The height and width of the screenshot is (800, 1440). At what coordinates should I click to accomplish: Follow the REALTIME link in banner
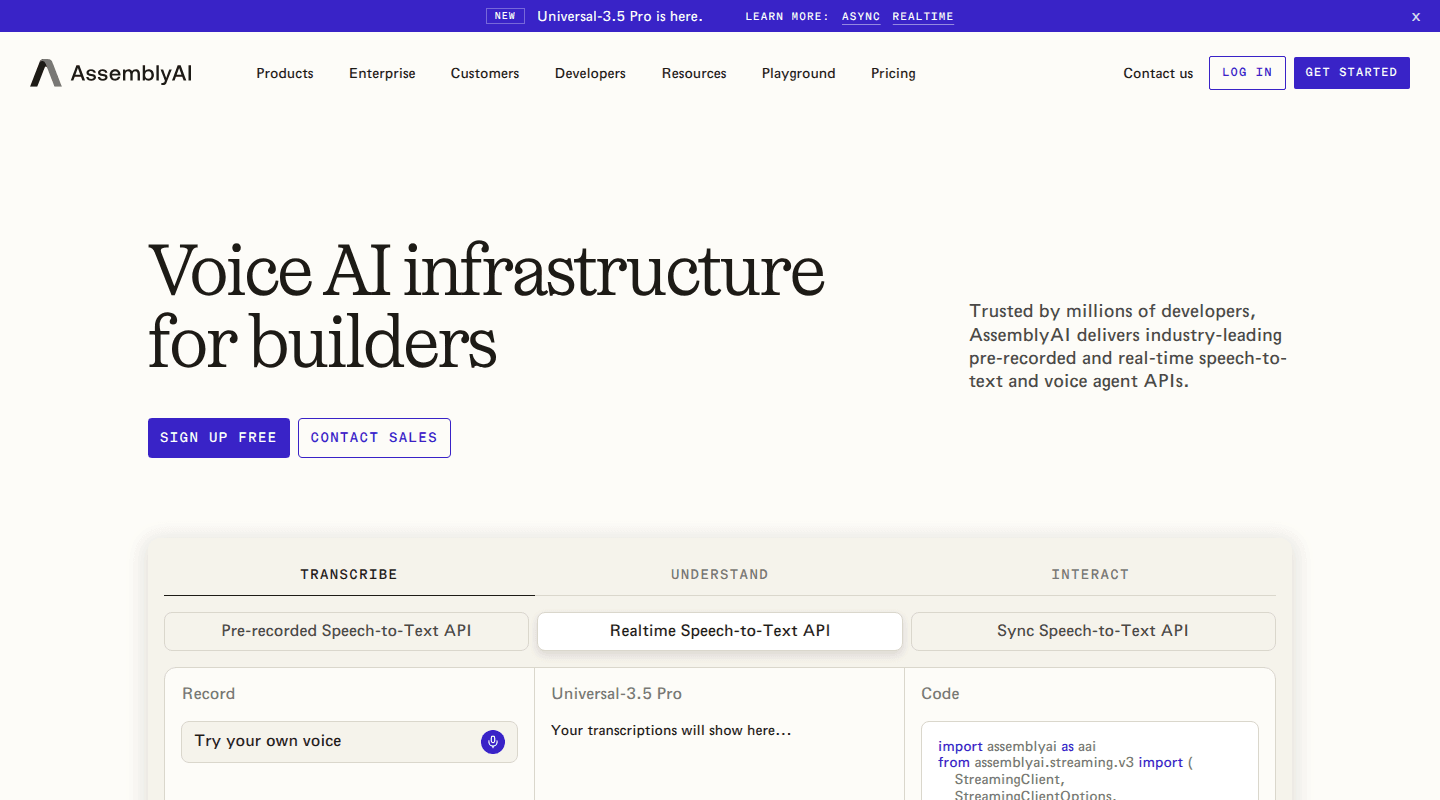923,17
